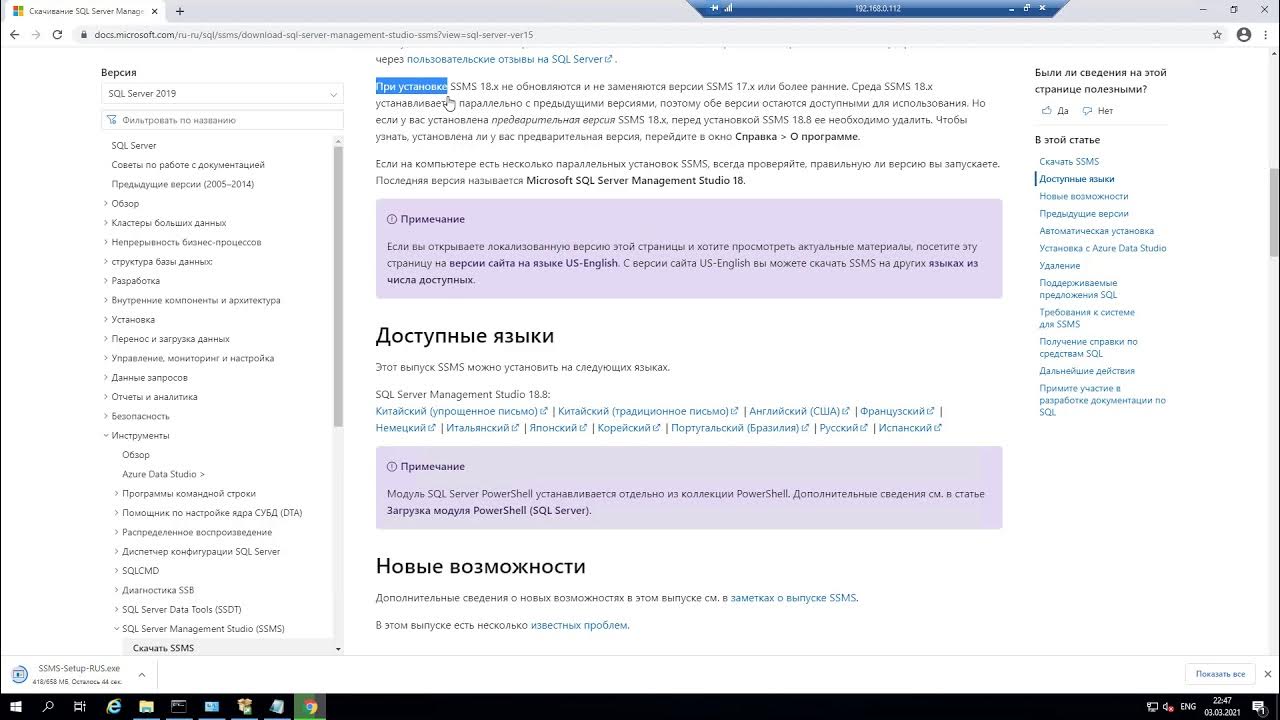Click the address bar URL
Viewport: 1280px width, 720px height.
[313, 34]
